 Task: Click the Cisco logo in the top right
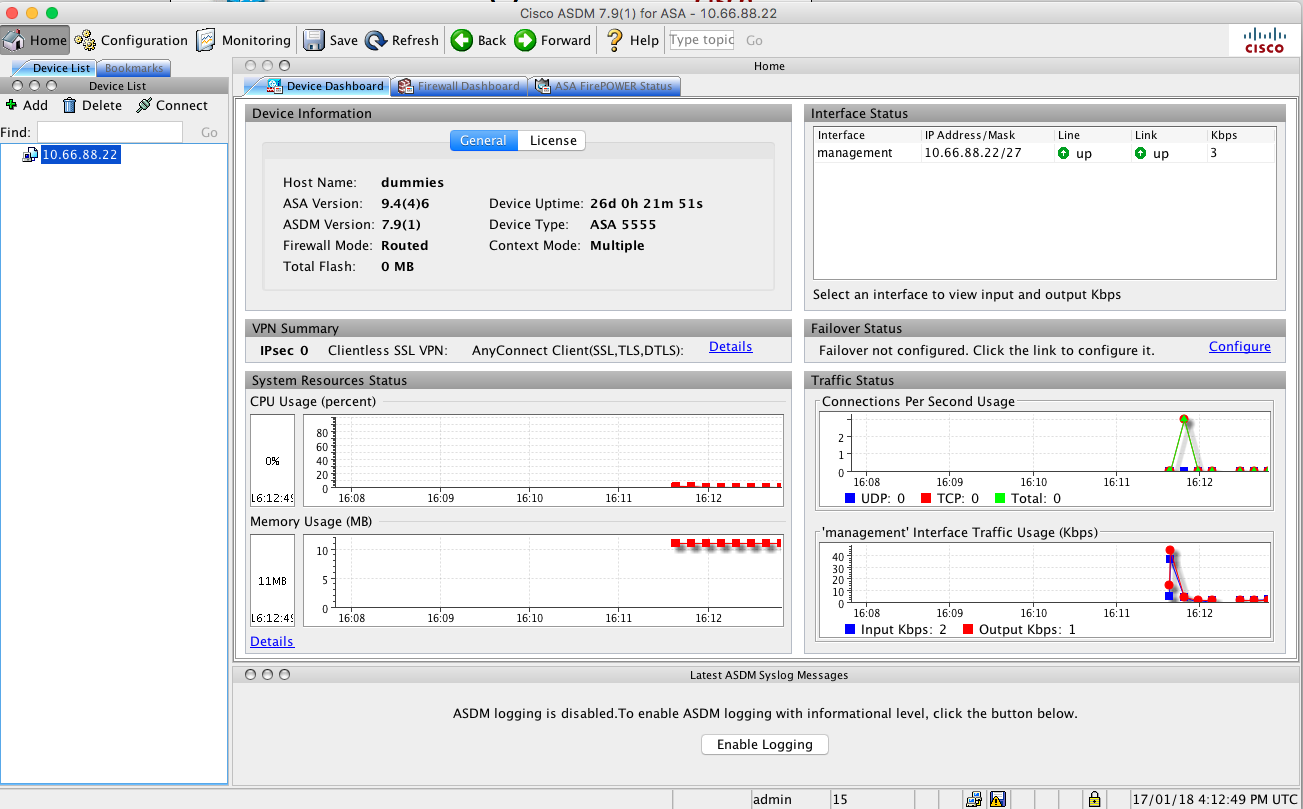(x=1264, y=40)
